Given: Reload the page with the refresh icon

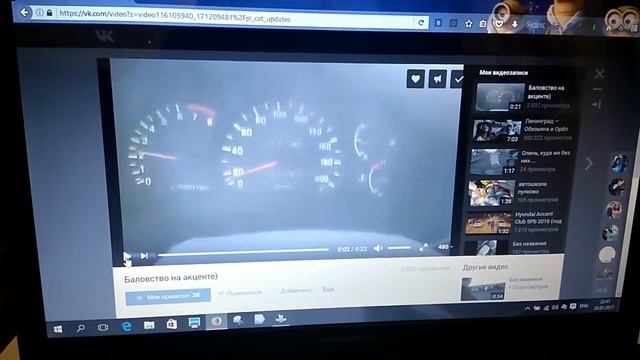Looking at the screenshot, I should tap(421, 22).
